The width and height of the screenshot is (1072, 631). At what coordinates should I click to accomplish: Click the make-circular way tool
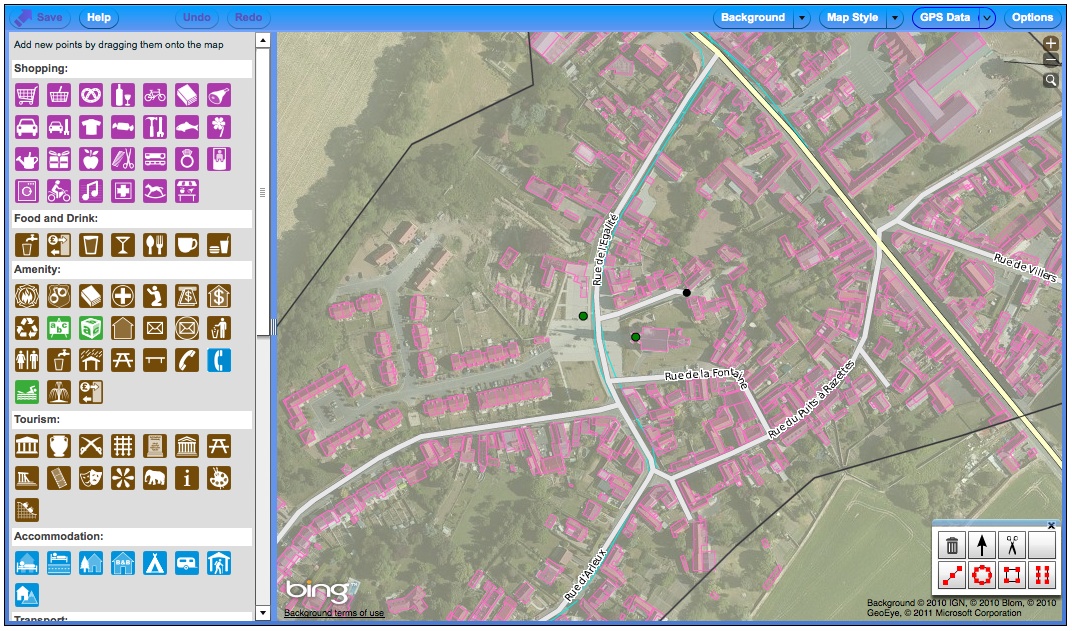coord(982,575)
